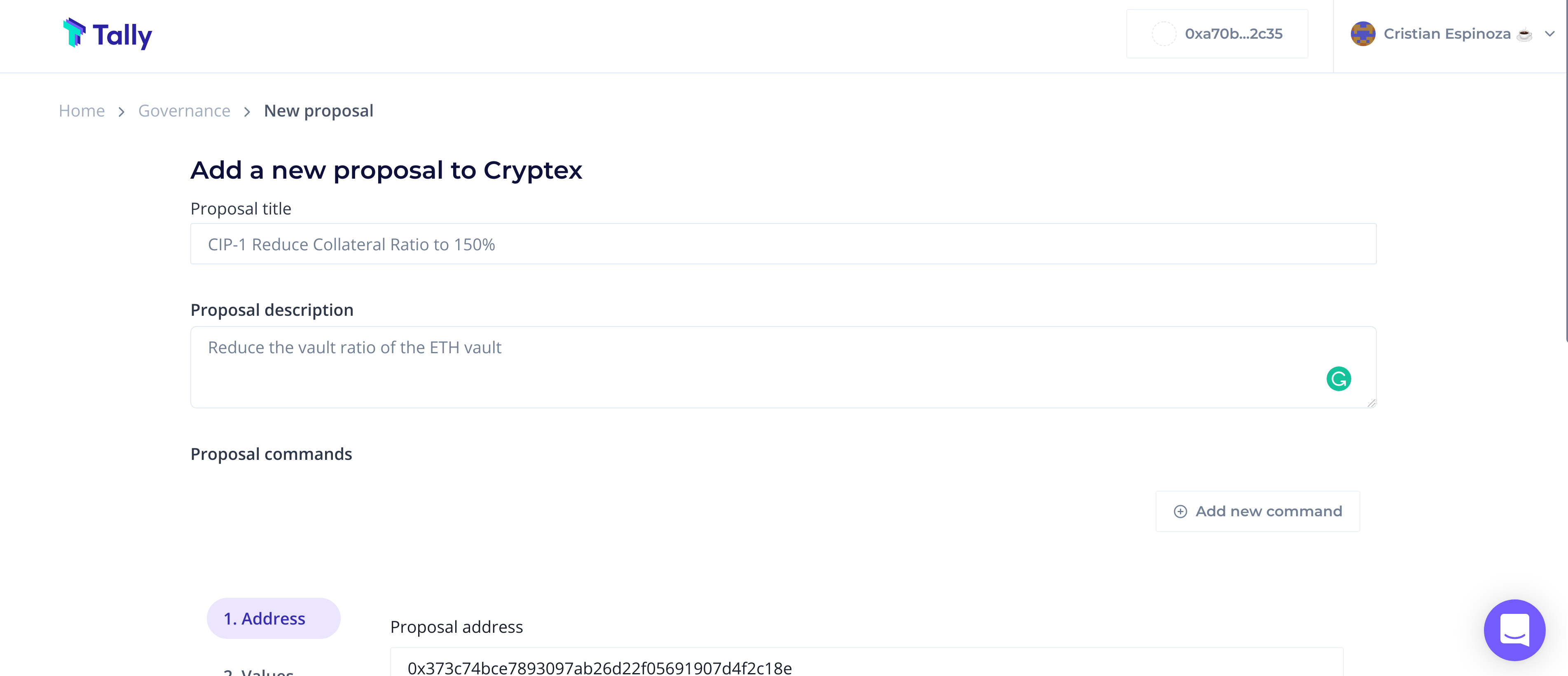Click Cristian Espinoza's pixel avatar
1568x676 pixels.
[x=1363, y=34]
